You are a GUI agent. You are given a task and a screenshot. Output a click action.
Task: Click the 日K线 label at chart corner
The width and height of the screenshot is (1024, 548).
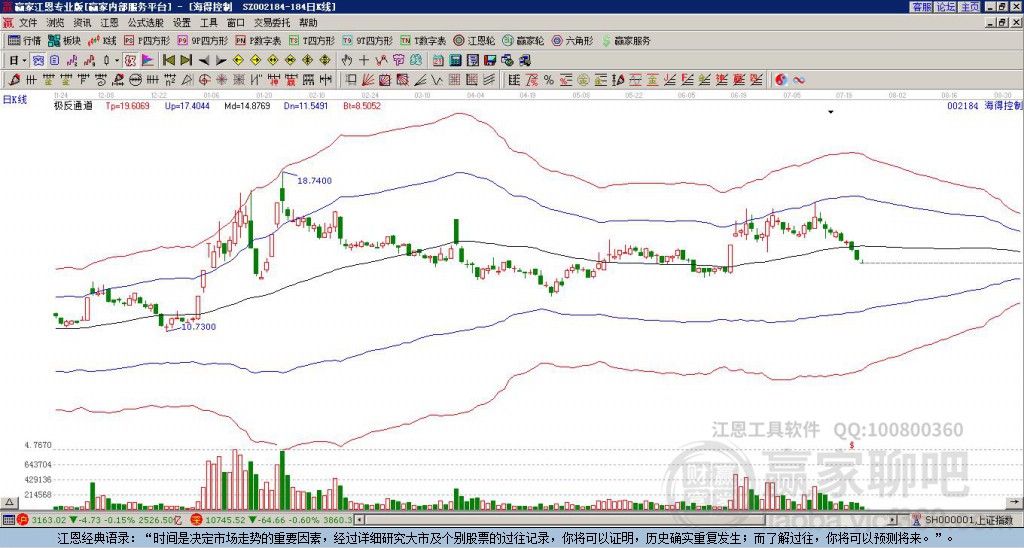coord(15,99)
